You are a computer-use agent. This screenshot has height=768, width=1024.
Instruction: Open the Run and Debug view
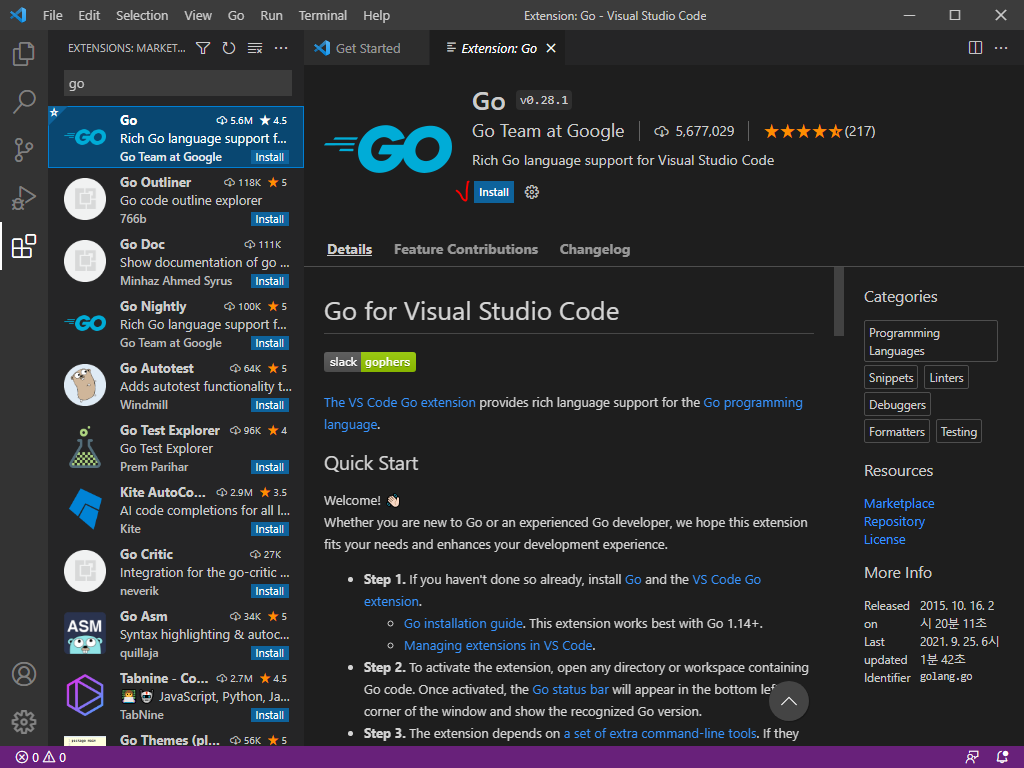[x=24, y=198]
